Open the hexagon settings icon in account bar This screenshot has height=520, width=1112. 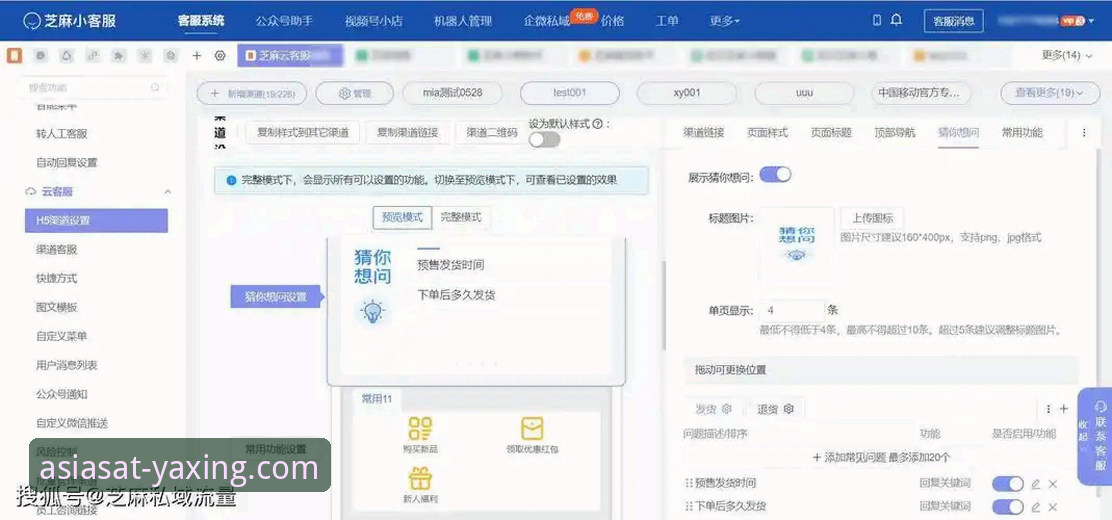tap(220, 55)
